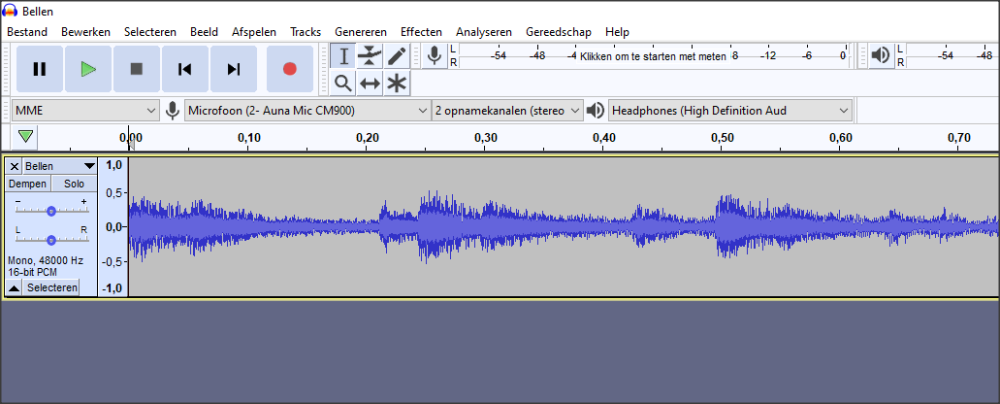This screenshot has height=404, width=1000.
Task: Start playback with the green Play button
Action: (x=88, y=69)
